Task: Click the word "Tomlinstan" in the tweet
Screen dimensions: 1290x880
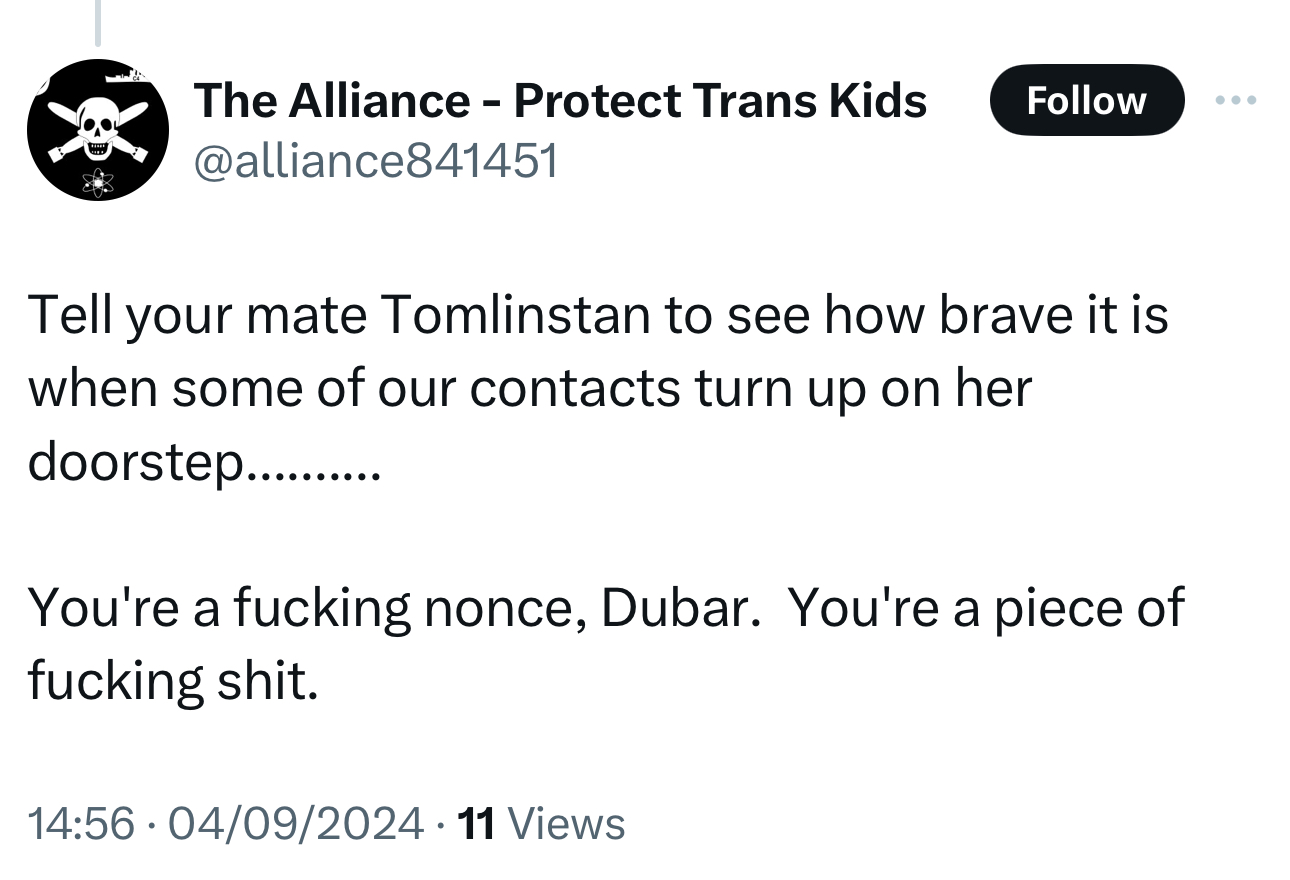Action: coord(514,315)
